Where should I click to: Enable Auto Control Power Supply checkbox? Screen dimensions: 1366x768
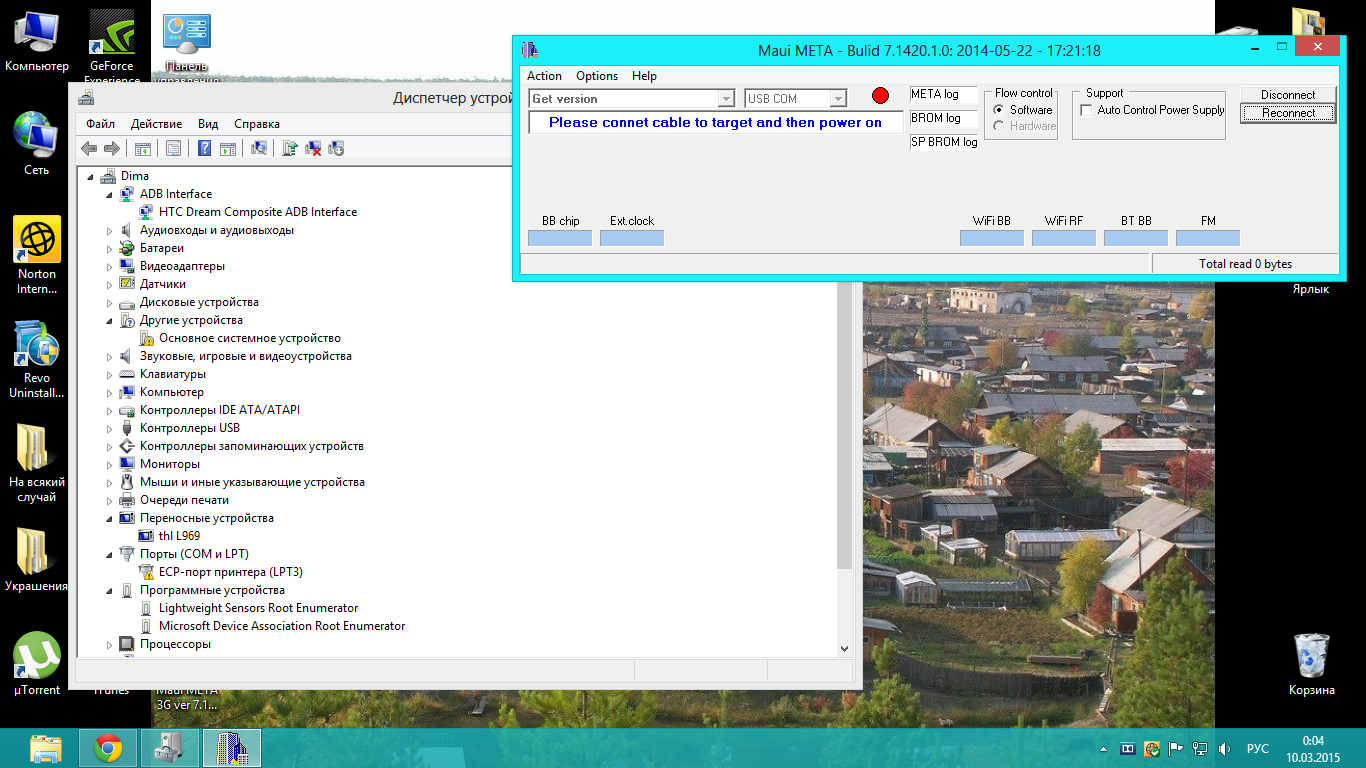[1086, 110]
